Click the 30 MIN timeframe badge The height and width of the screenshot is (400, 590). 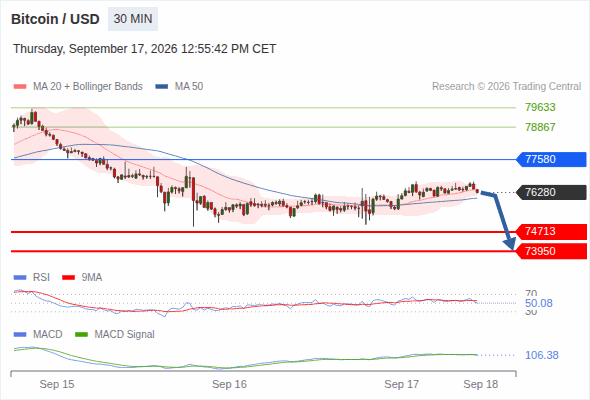133,19
